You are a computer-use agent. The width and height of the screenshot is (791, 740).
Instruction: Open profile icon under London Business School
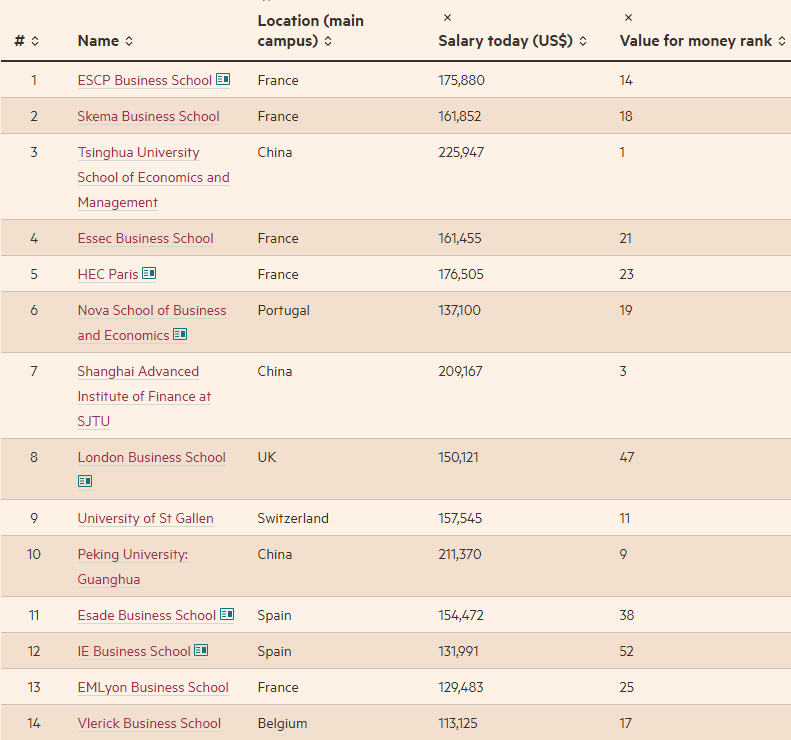(85, 481)
